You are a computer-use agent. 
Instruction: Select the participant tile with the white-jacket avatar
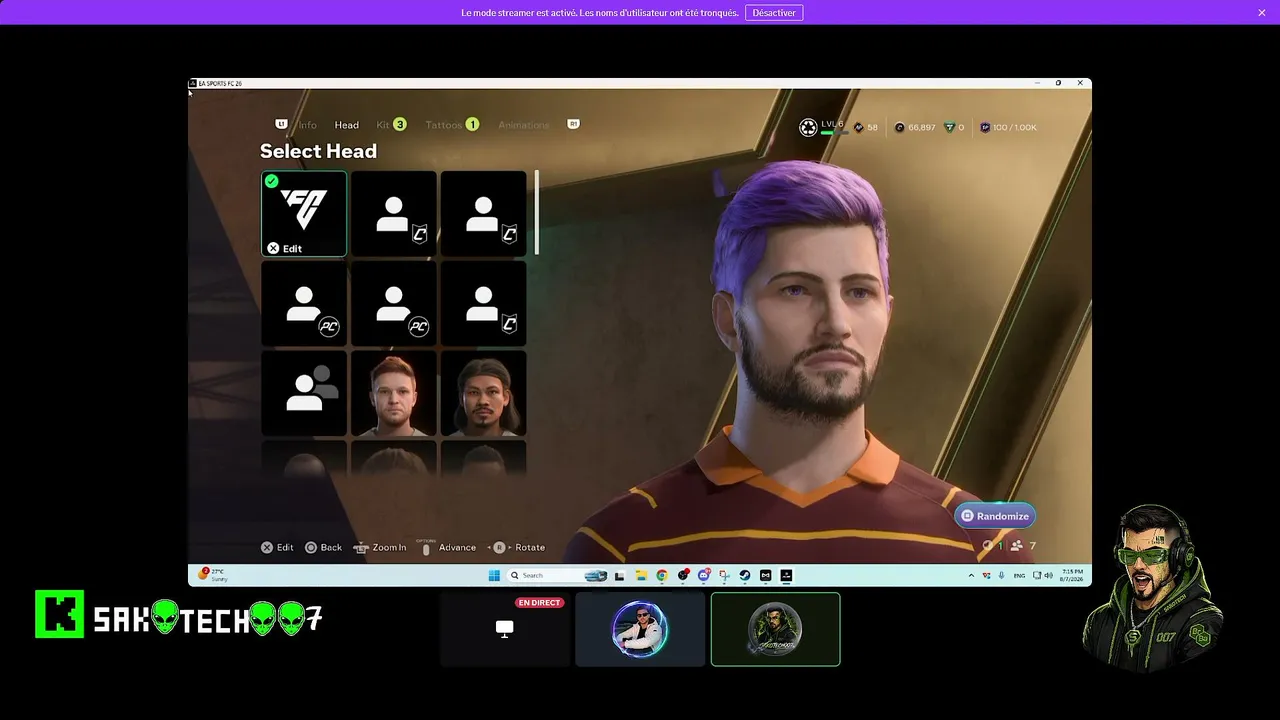tap(640, 629)
